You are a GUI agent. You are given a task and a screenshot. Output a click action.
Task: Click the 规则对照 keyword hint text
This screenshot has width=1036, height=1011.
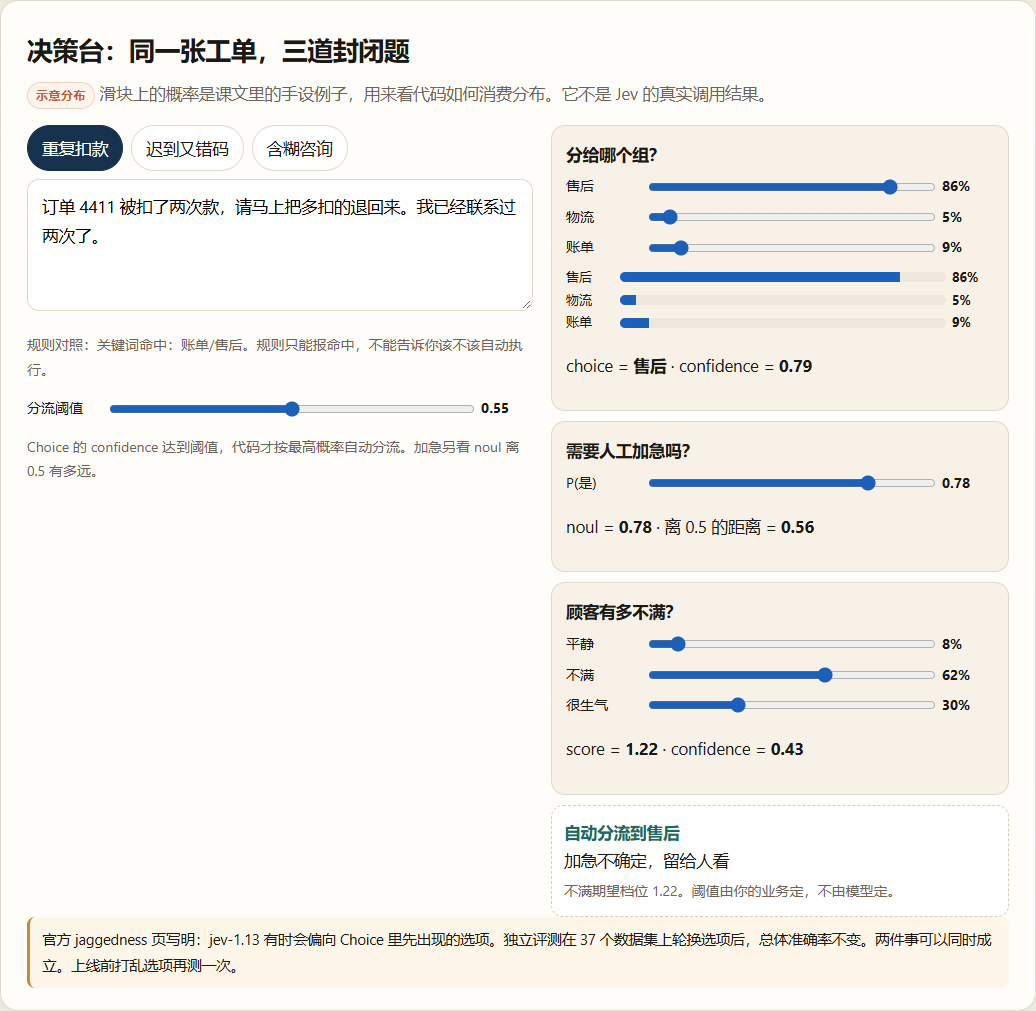tap(275, 357)
